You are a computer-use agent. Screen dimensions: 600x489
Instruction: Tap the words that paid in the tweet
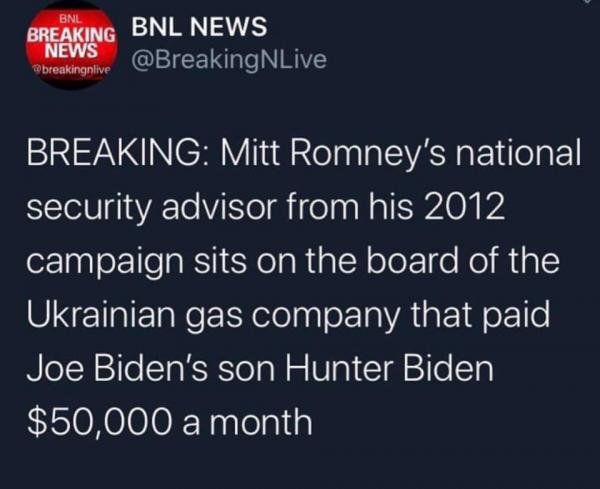pos(481,317)
